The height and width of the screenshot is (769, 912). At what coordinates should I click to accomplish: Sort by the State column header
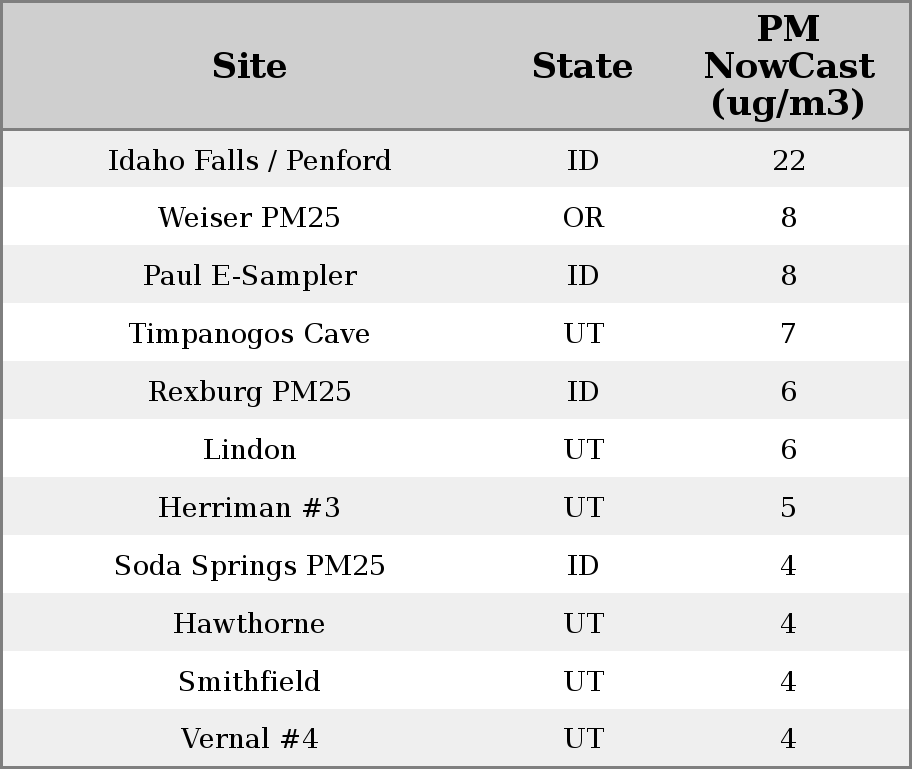coord(582,67)
